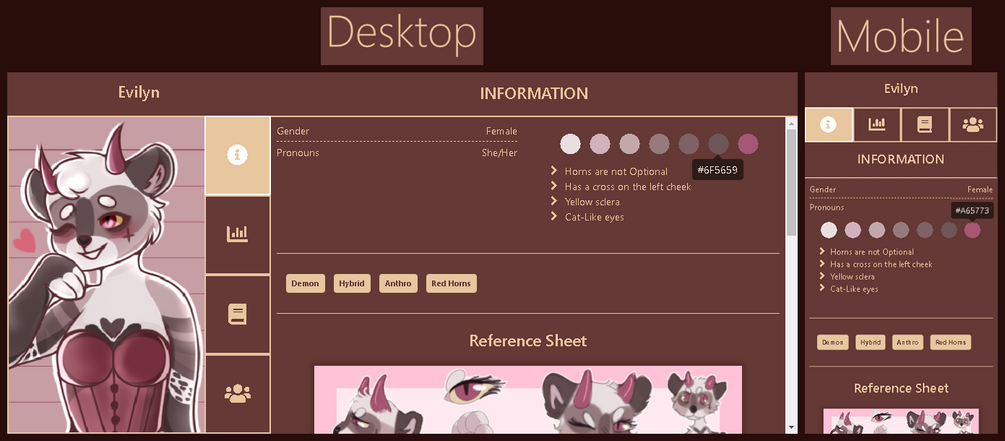Viewport: 1005px width, 441px height.
Task: Click the Anthro tag in Desktop view
Action: (398, 283)
